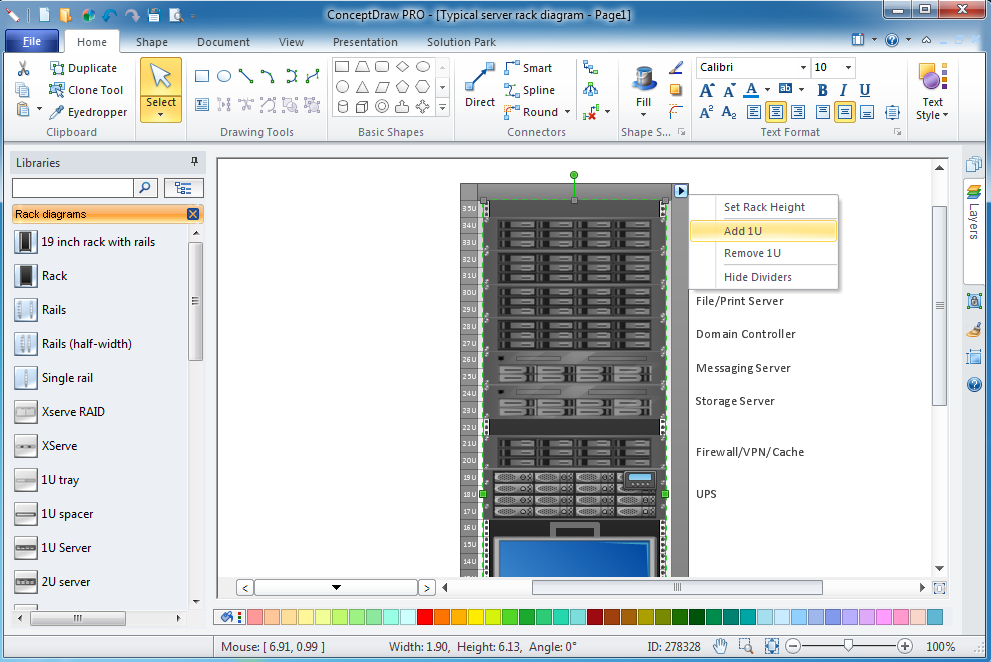Go to the previous page arrow button
Image resolution: width=991 pixels, height=662 pixels.
click(x=245, y=588)
